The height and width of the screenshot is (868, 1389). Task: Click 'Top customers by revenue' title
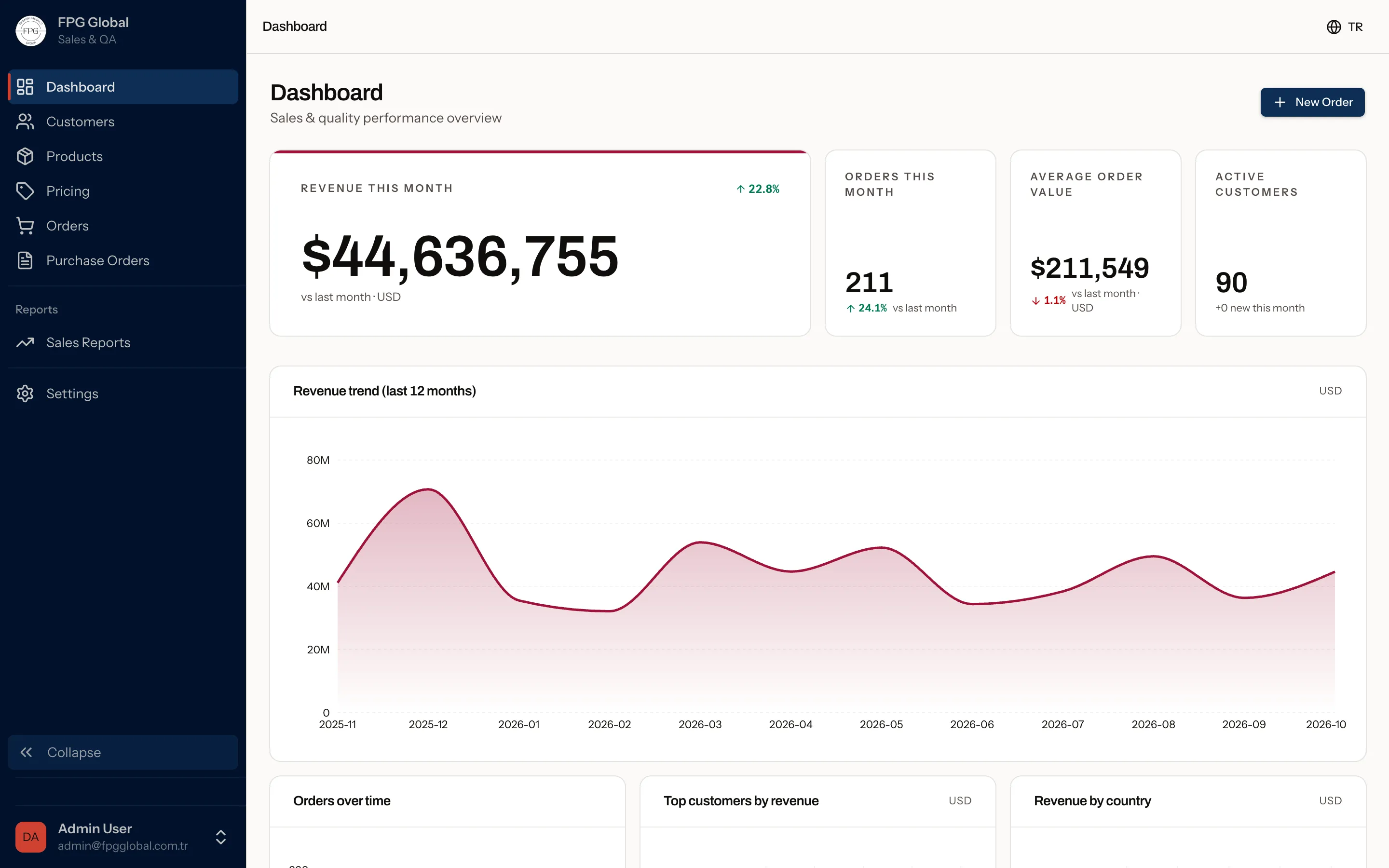(741, 801)
